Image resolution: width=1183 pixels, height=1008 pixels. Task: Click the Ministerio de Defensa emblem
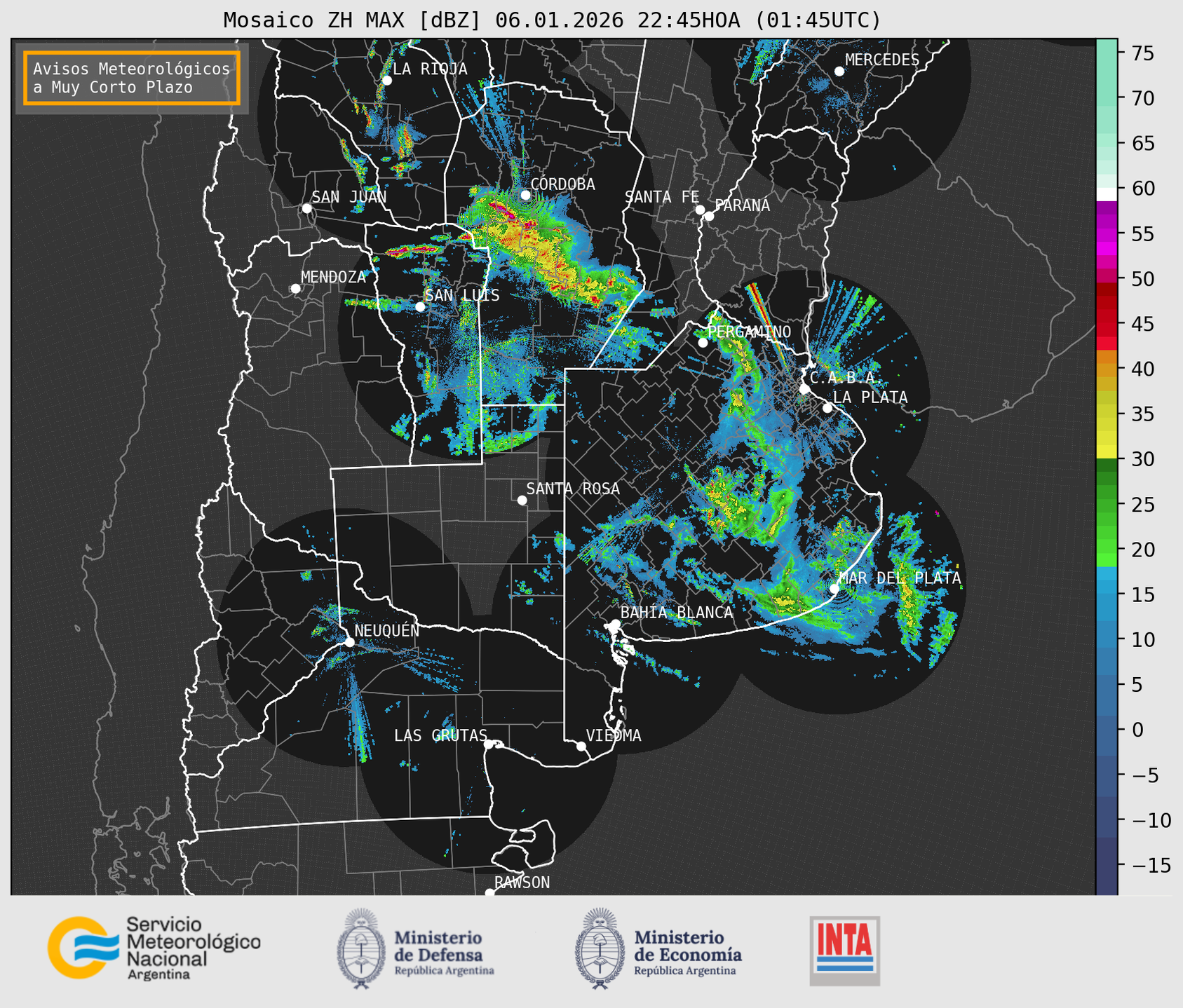pos(361,948)
